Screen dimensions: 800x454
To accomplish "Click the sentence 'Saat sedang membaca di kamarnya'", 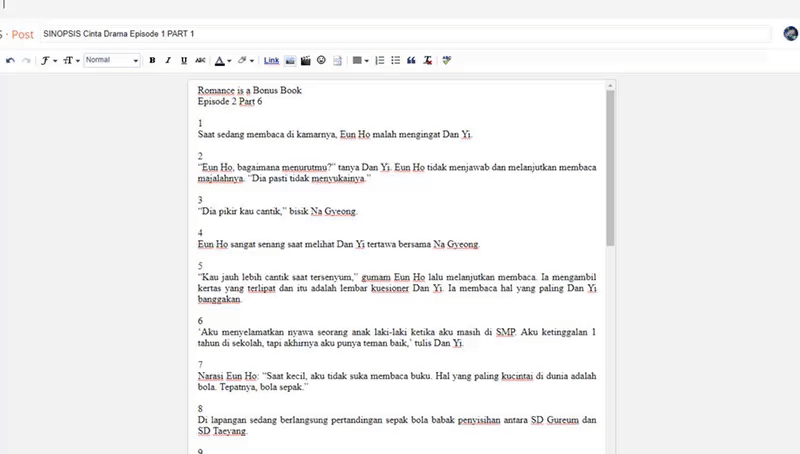I will click(267, 134).
